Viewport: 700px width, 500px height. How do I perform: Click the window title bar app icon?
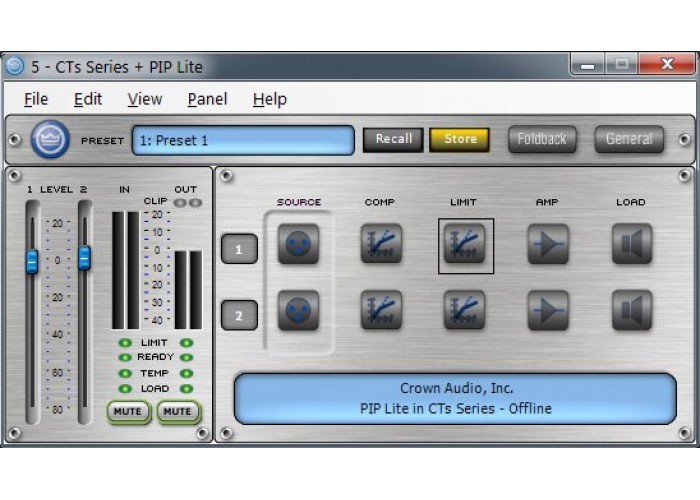[x=15, y=67]
